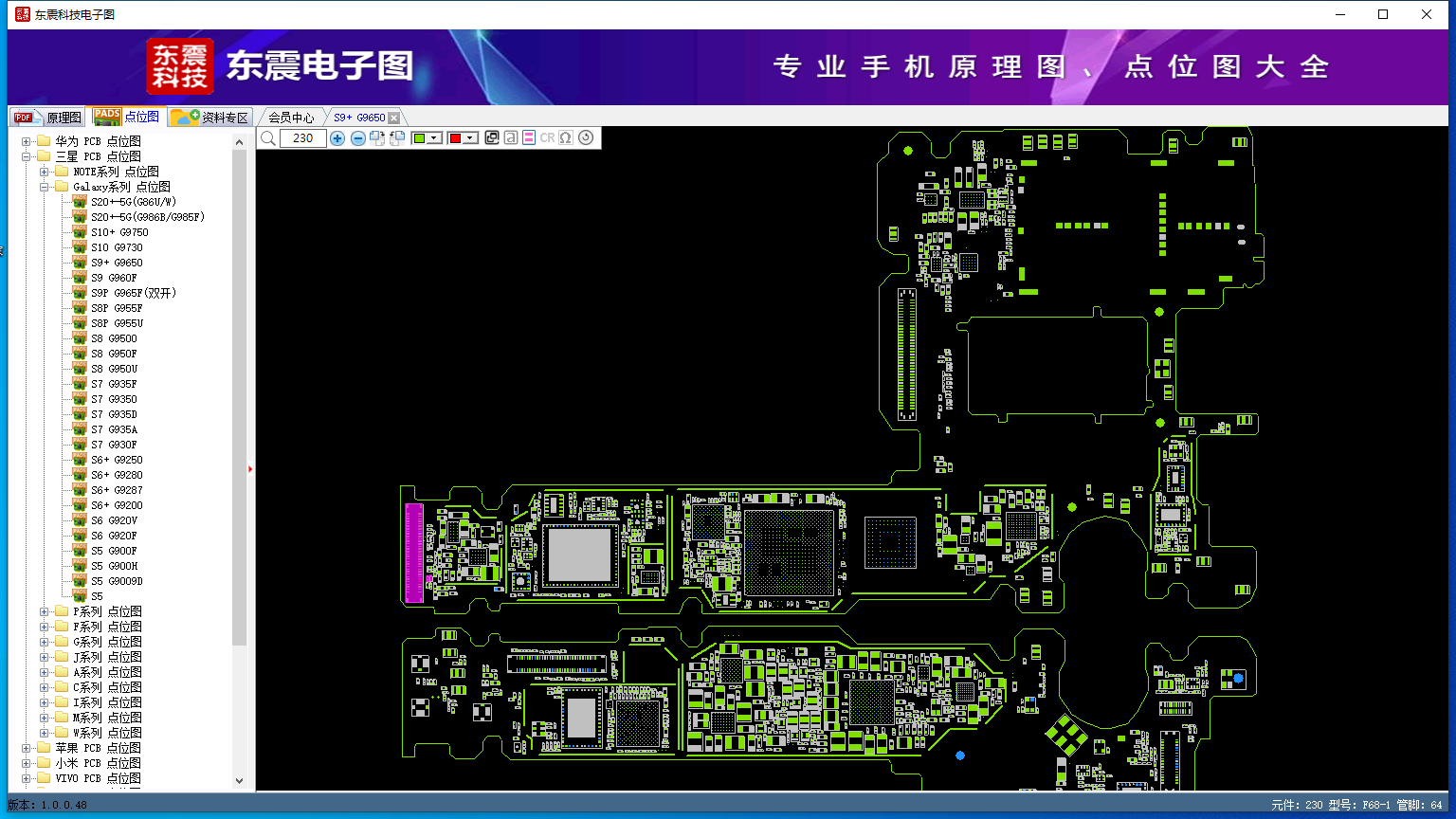Click the folder icon of J系列 点位图

(62, 657)
